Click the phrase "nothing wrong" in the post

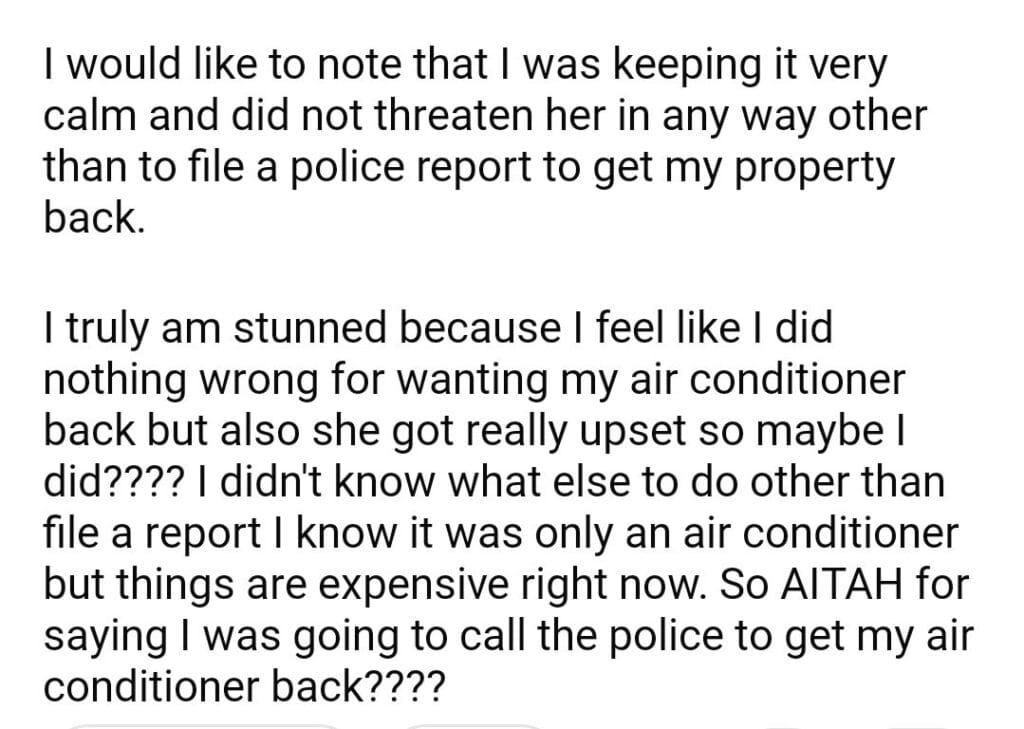pyautogui.click(x=179, y=381)
